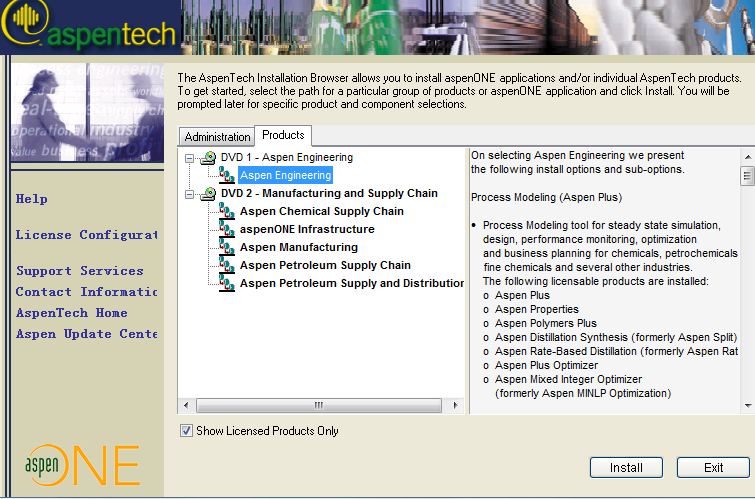
Task: Select aspenONE Infrastructure item
Action: click(307, 229)
